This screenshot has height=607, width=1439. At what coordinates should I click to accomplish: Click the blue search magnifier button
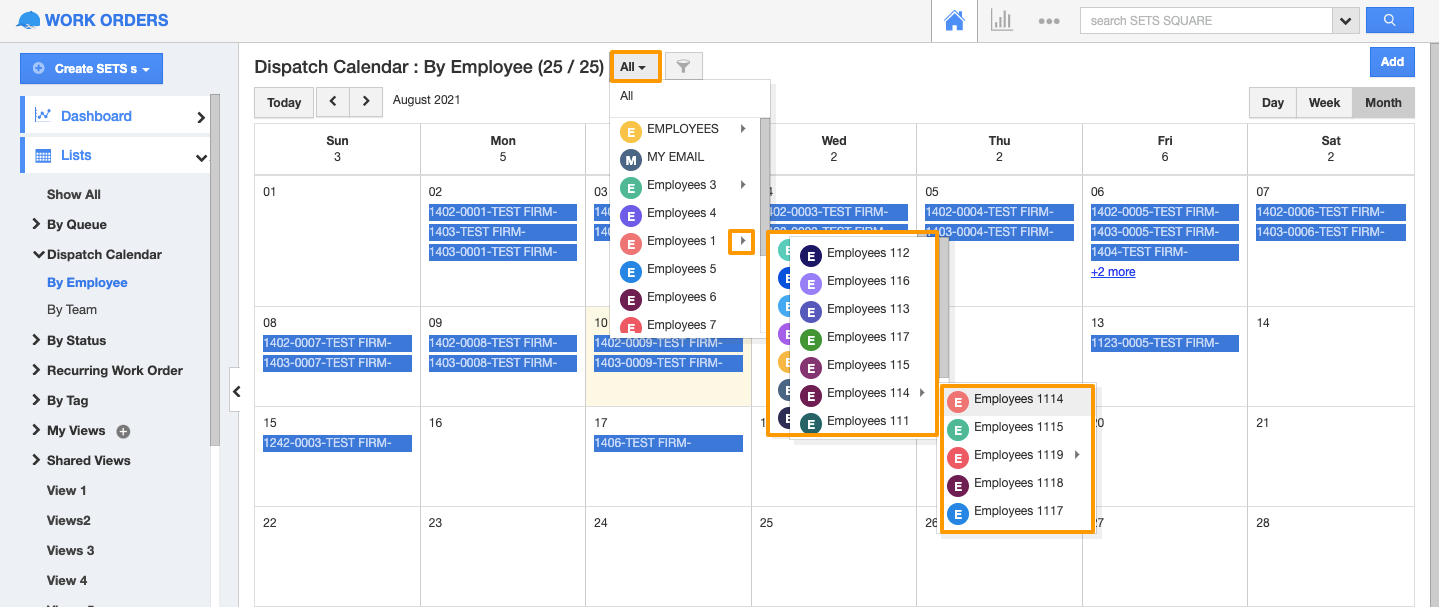1389,20
